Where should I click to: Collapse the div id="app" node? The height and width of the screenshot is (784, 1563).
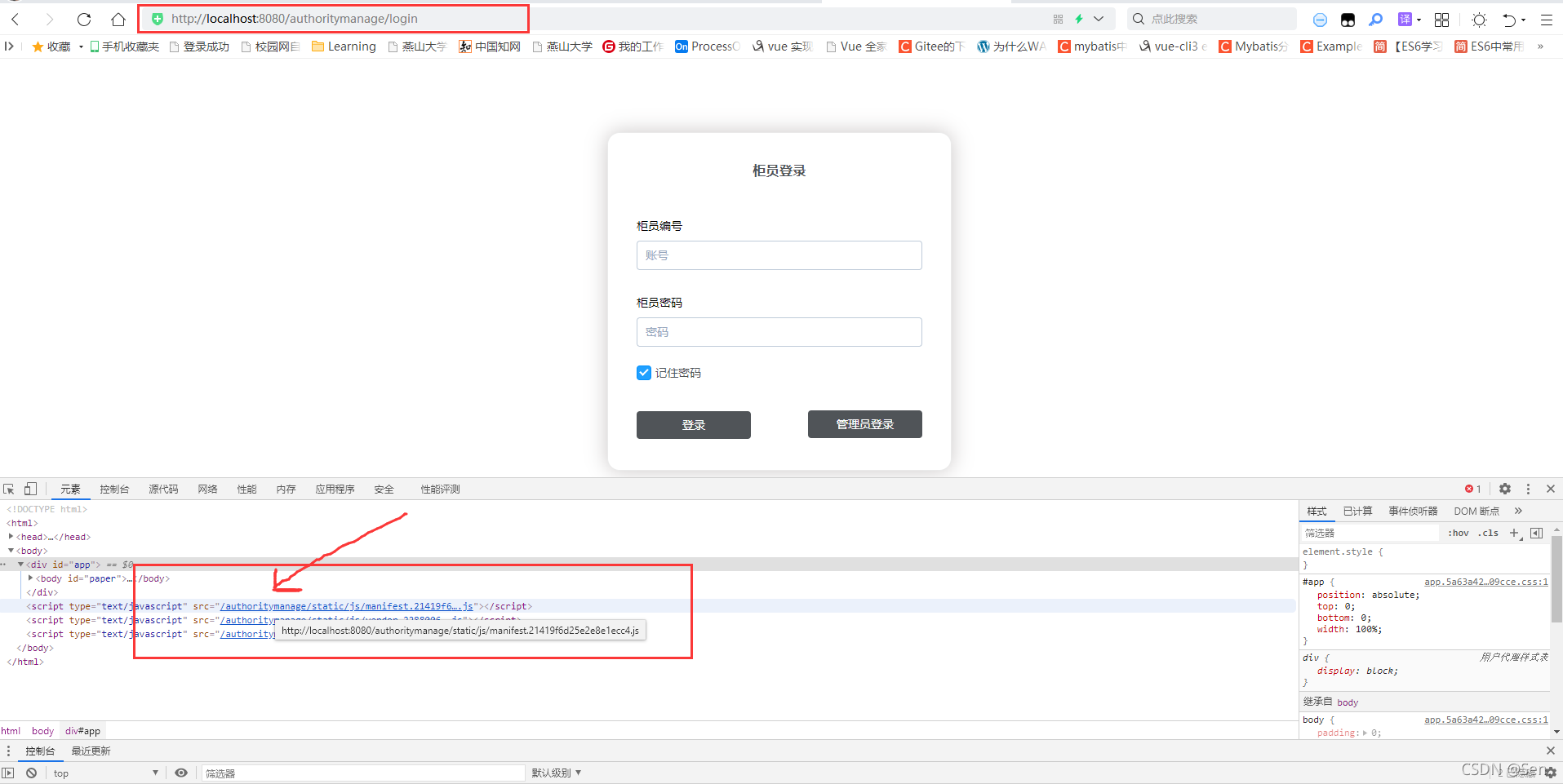tap(21, 565)
